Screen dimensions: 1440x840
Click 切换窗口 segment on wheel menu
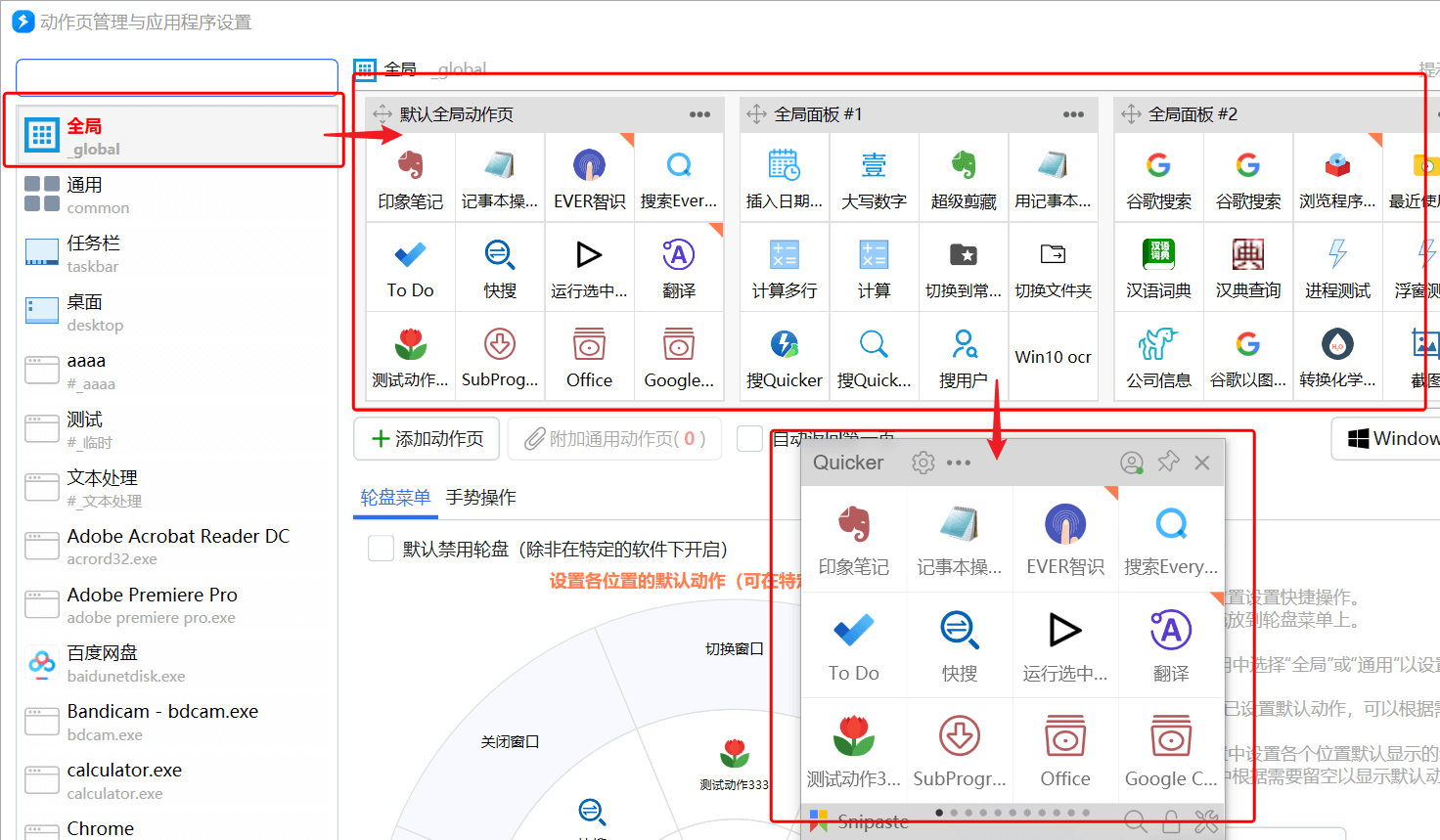734,648
